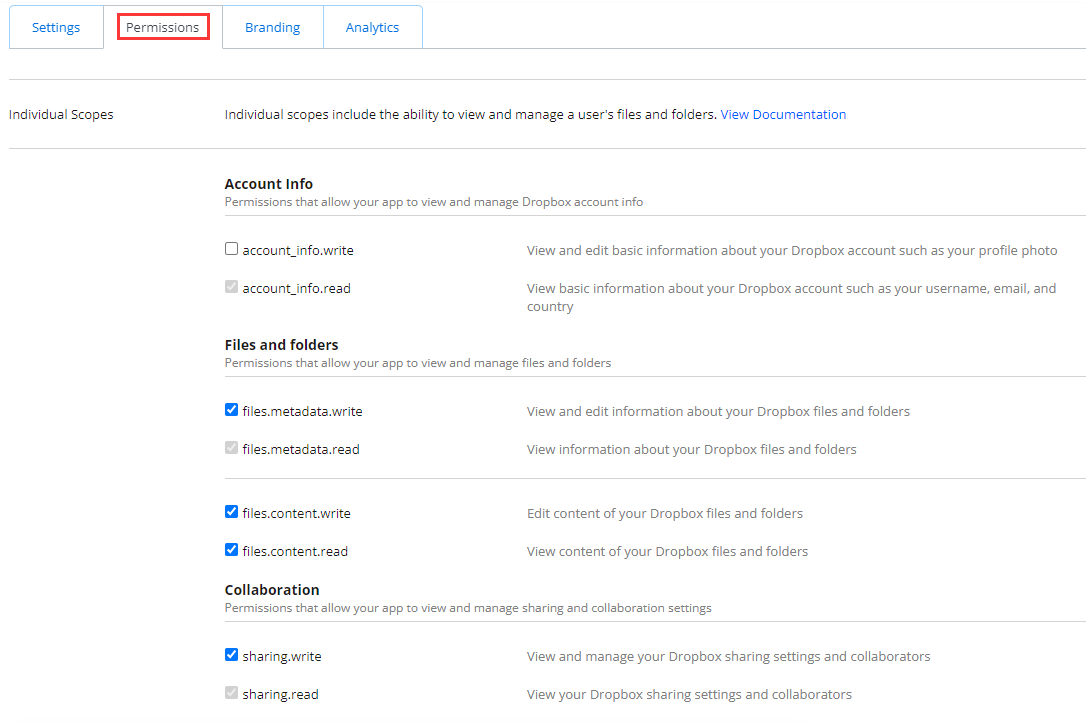Open the Analytics tab

click(x=372, y=27)
